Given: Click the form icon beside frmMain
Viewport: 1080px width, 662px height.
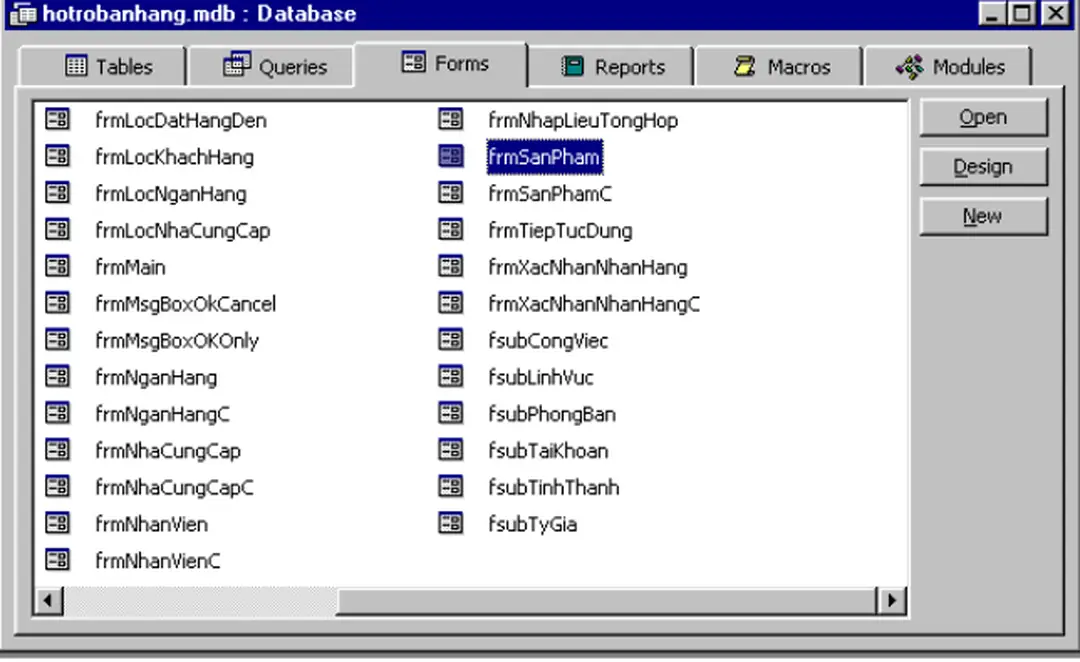Looking at the screenshot, I should coord(57,267).
